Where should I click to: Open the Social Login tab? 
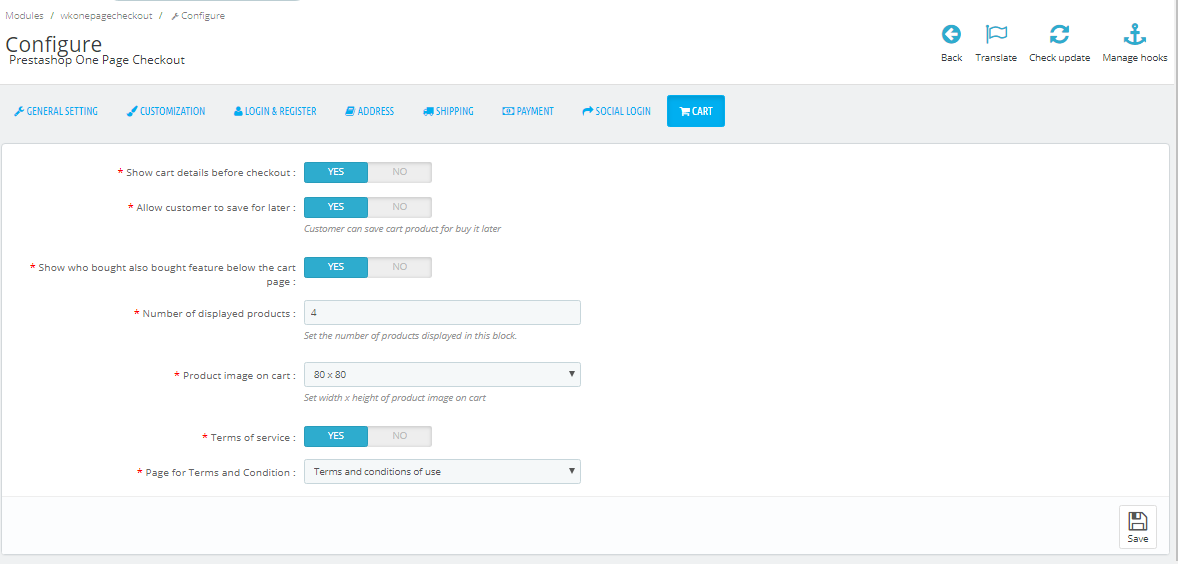[616, 111]
